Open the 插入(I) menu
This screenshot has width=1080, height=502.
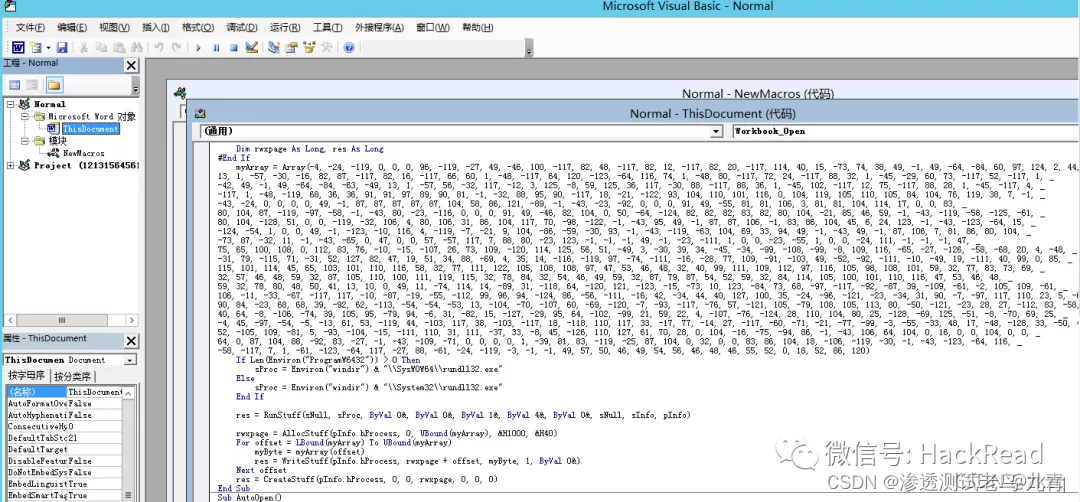pyautogui.click(x=155, y=28)
